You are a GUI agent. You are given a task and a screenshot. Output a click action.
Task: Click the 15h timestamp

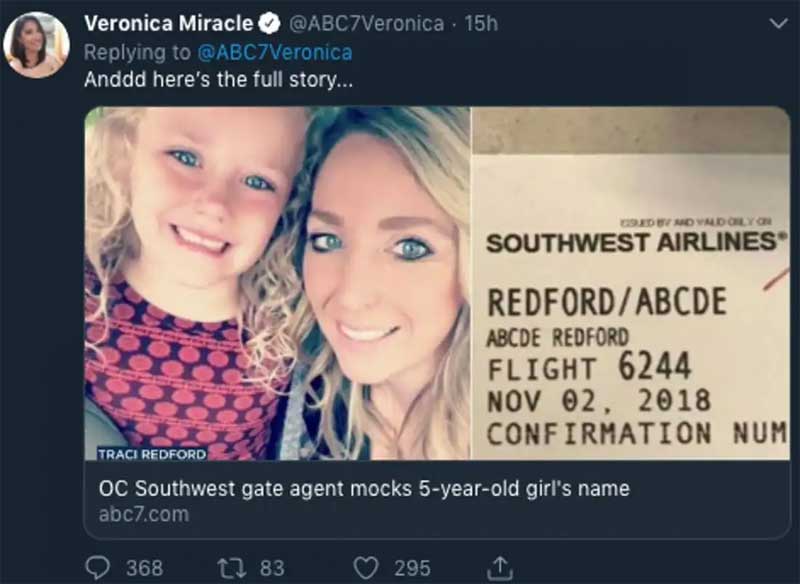pos(481,23)
